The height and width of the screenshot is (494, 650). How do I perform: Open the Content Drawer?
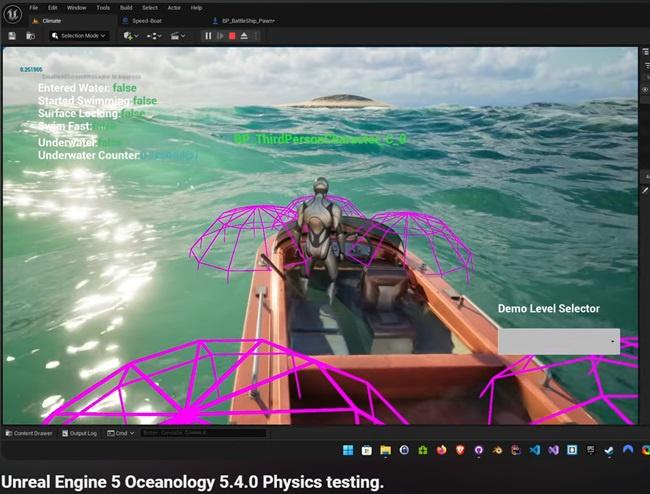29,433
